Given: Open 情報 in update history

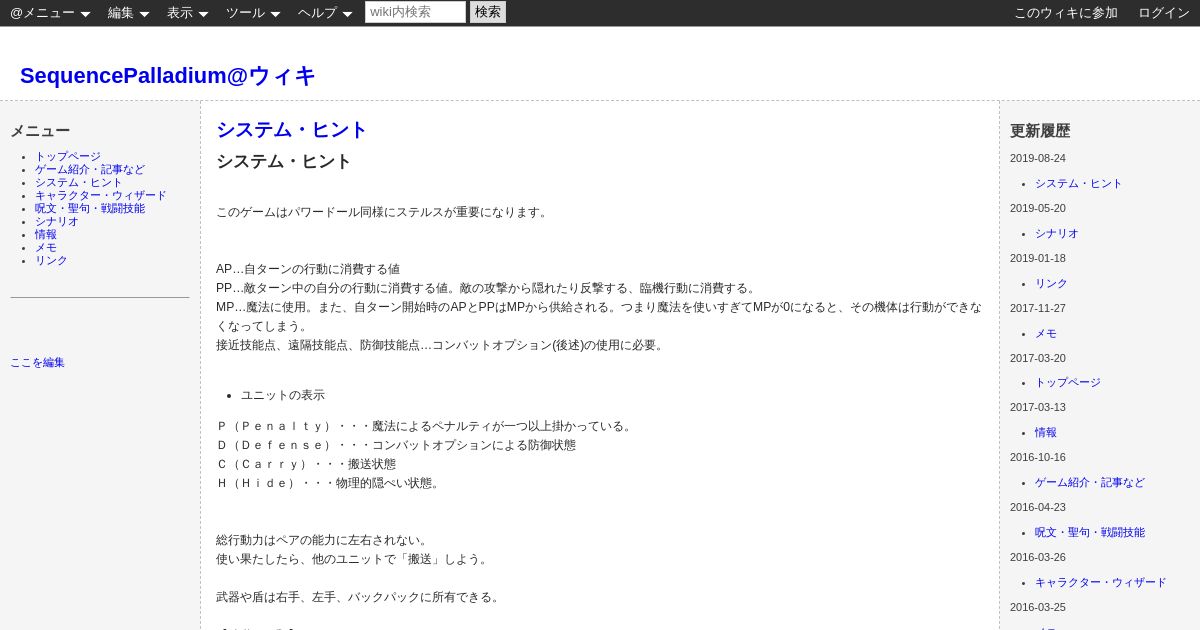Looking at the screenshot, I should pyautogui.click(x=1046, y=433).
